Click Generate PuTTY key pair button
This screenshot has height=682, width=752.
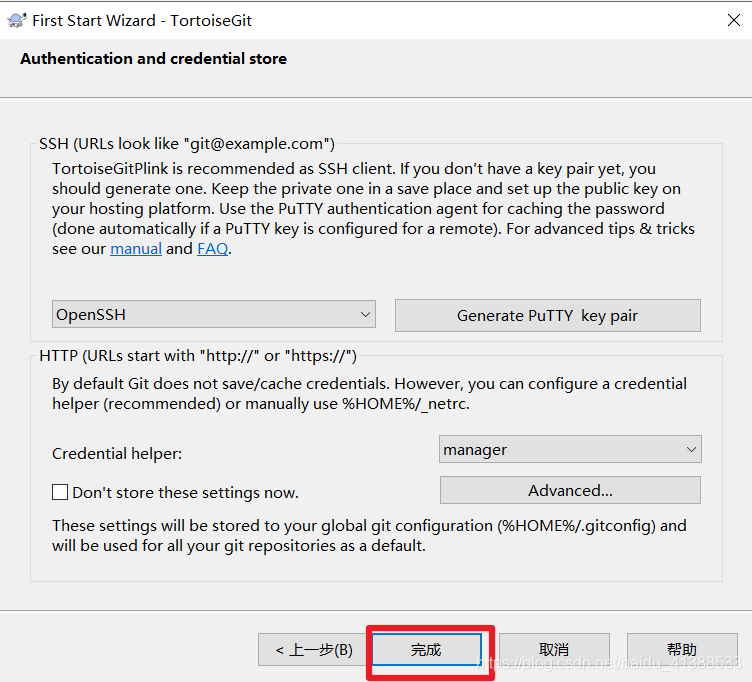(x=548, y=316)
